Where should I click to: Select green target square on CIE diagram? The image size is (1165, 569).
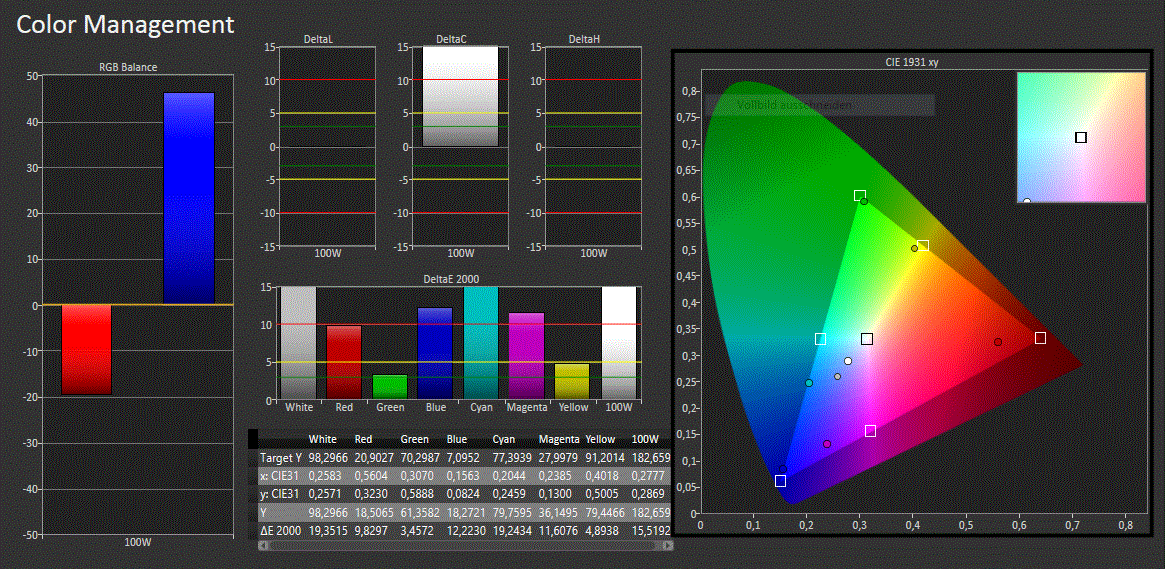pos(860,196)
